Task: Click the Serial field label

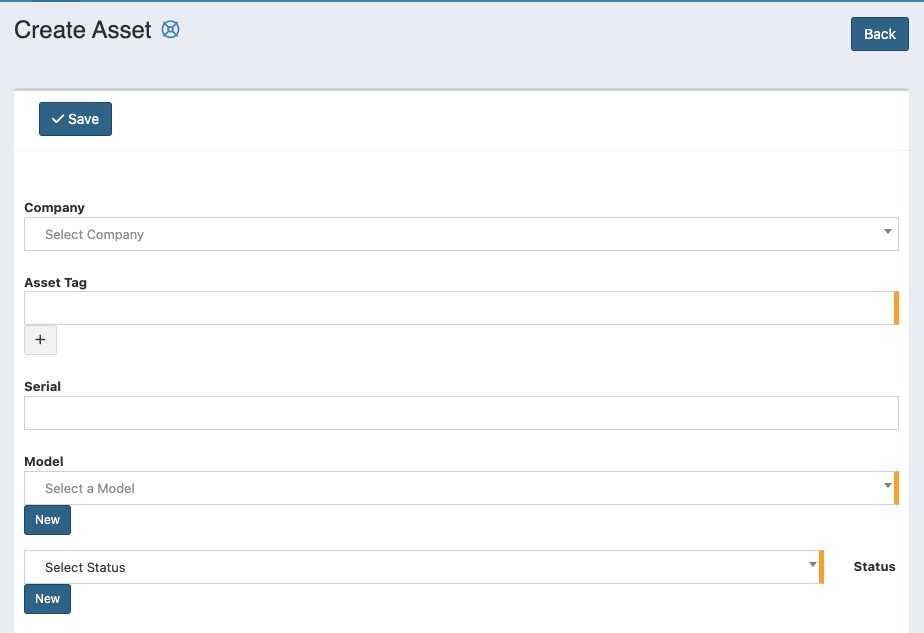Action: (42, 387)
